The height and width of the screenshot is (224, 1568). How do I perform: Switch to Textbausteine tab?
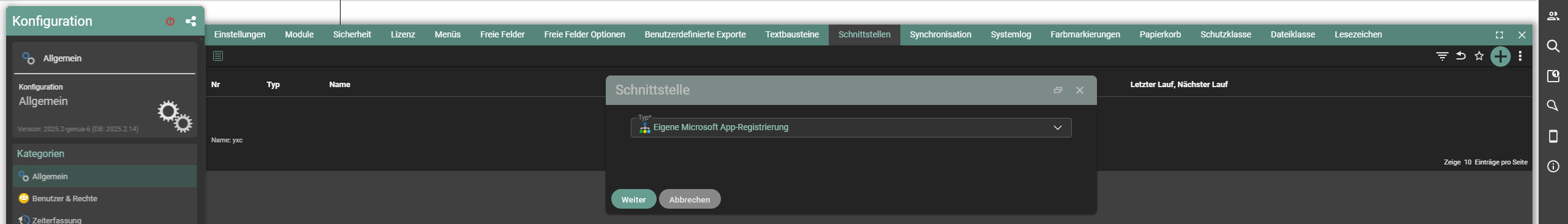click(x=791, y=35)
